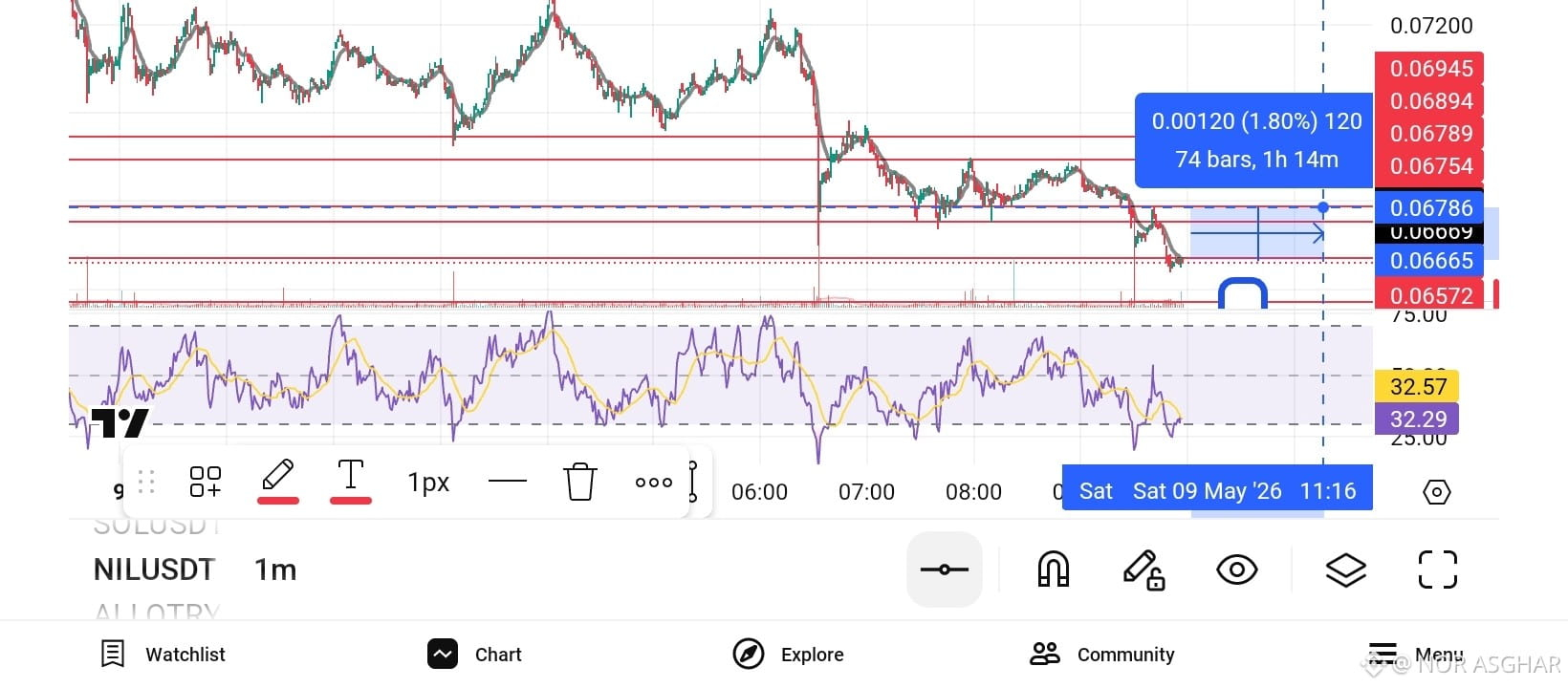The height and width of the screenshot is (688, 1568).
Task: Click red price label 0.06572
Action: 1429,295
